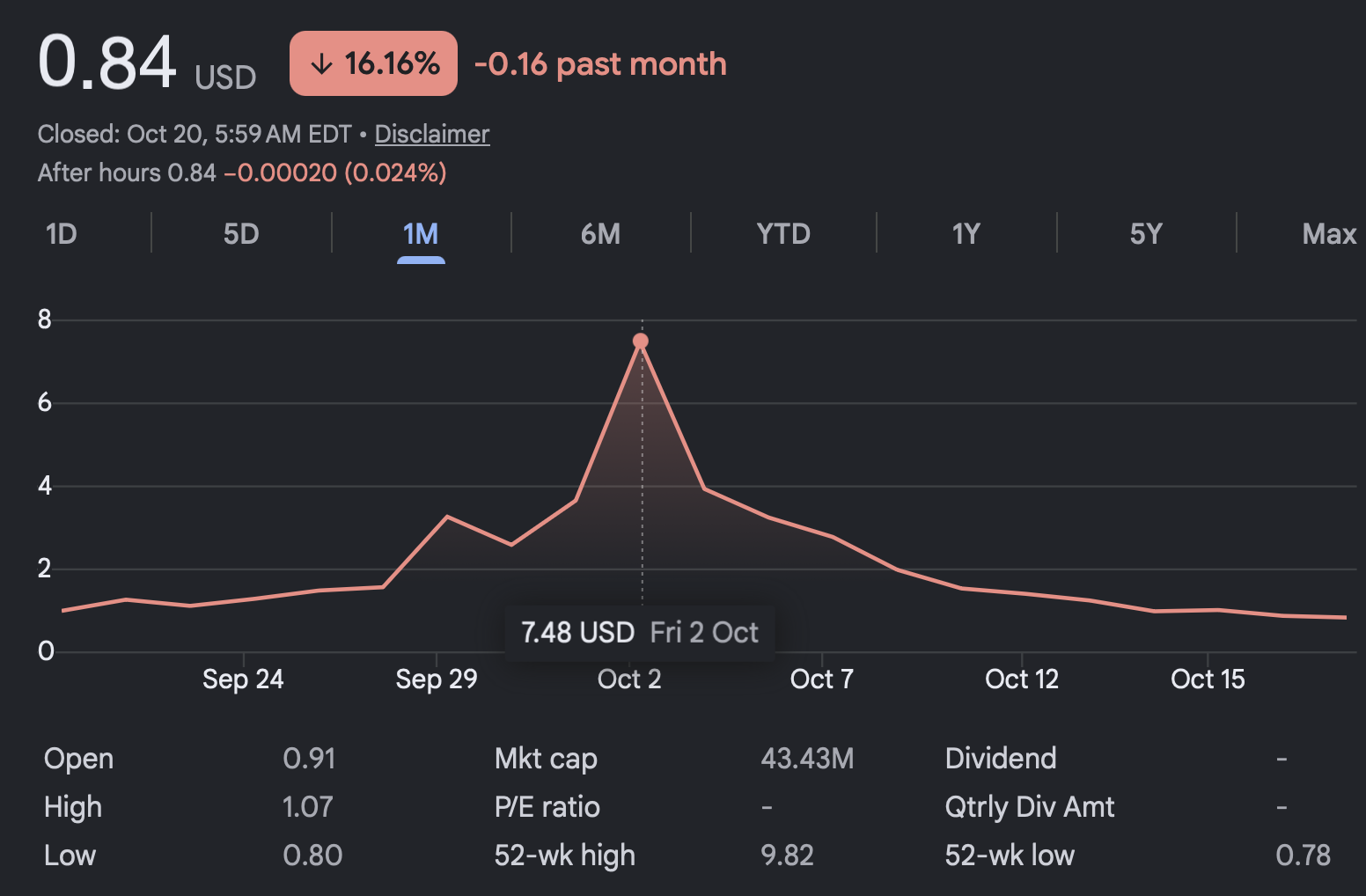The width and height of the screenshot is (1366, 896).
Task: Switch to the 5D range tab
Action: [241, 234]
